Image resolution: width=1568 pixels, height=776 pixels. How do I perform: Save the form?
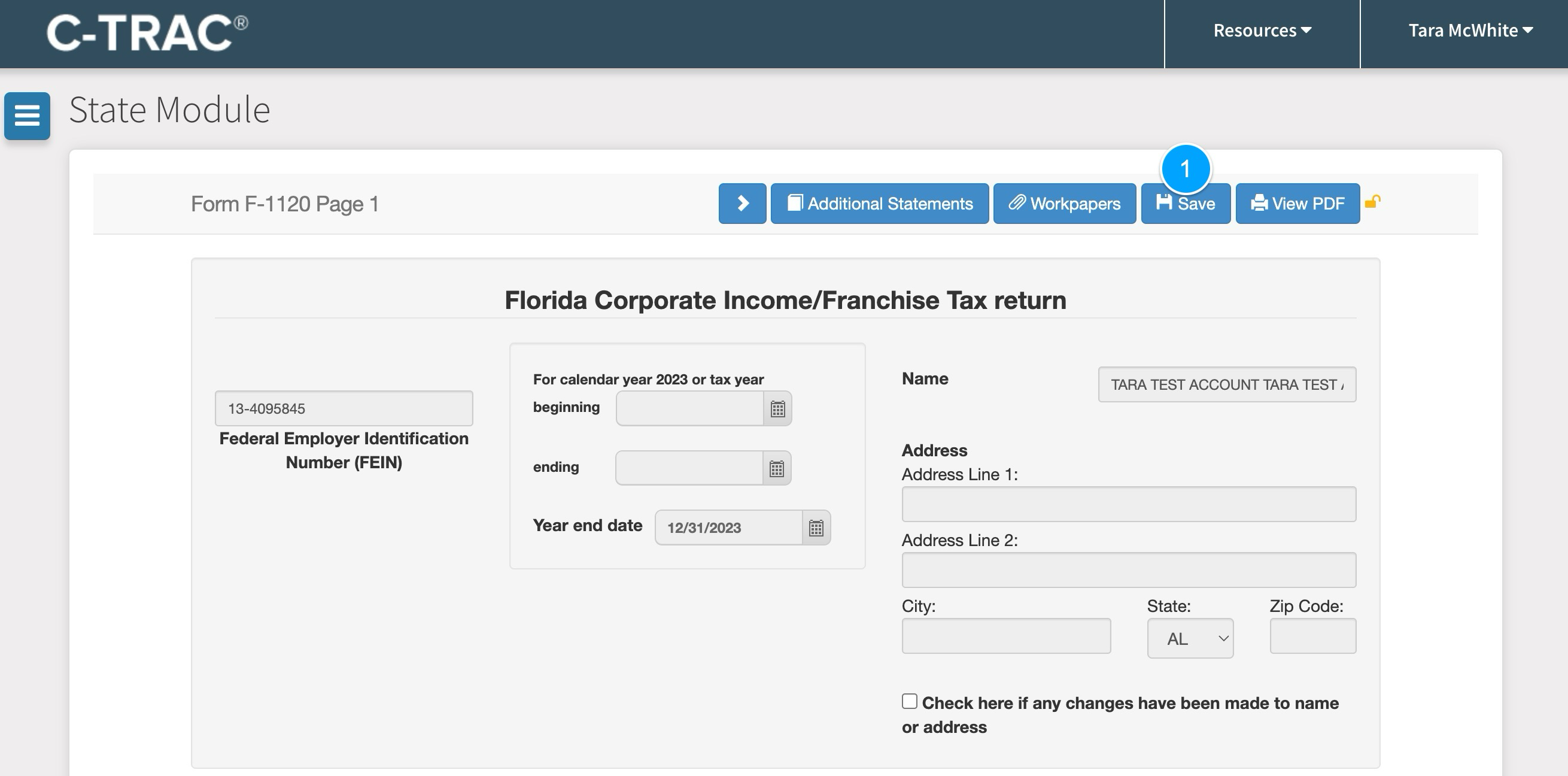point(1185,204)
